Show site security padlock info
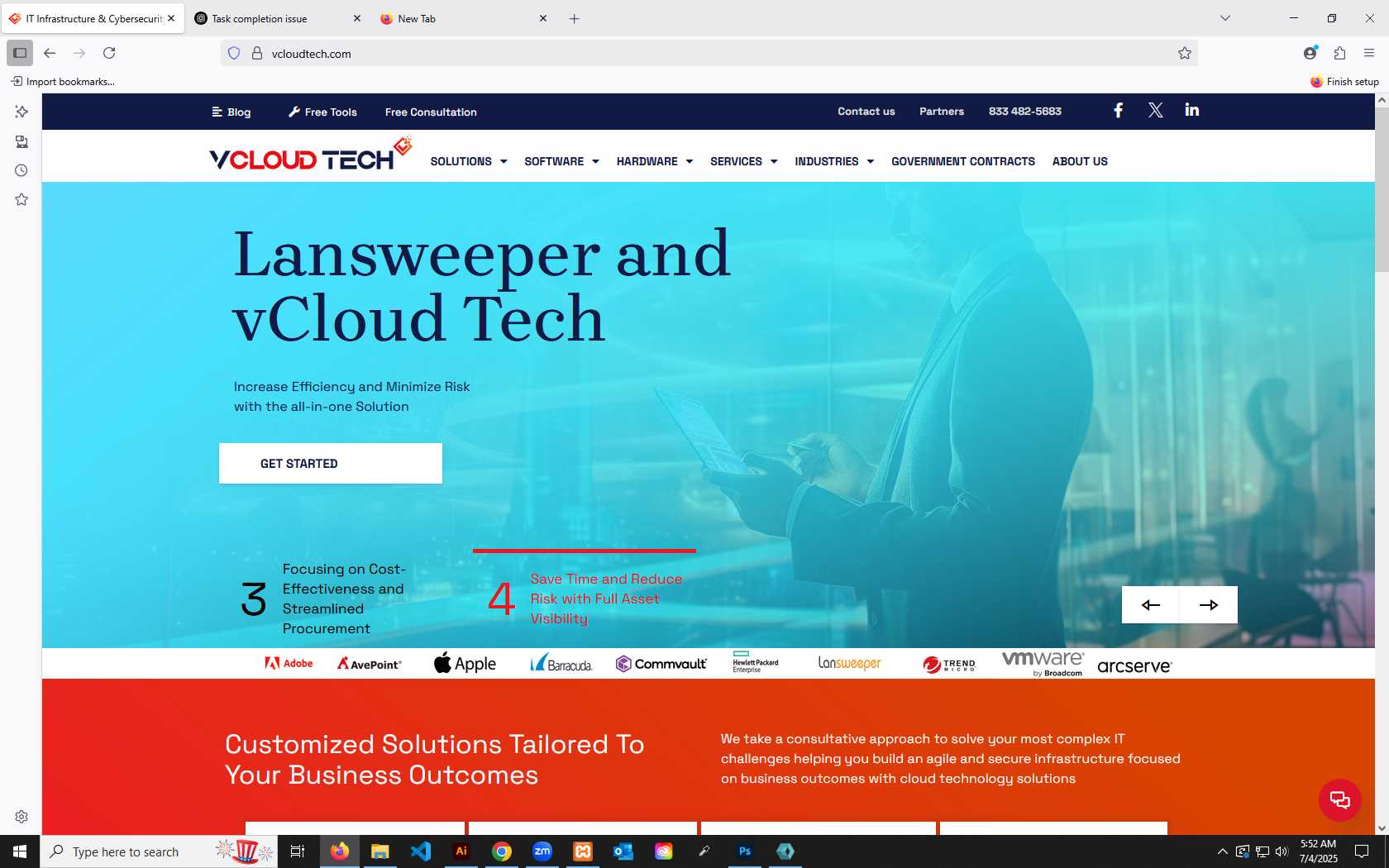This screenshot has width=1389, height=868. point(257,53)
